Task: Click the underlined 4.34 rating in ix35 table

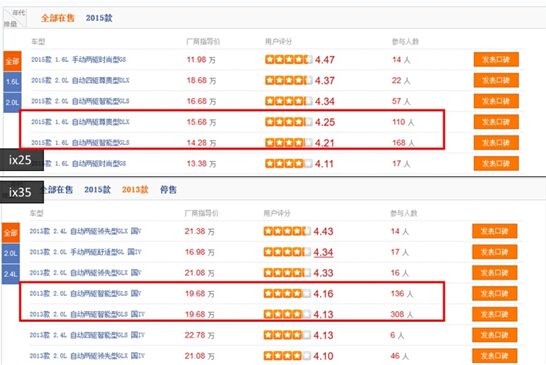Action: tap(323, 252)
